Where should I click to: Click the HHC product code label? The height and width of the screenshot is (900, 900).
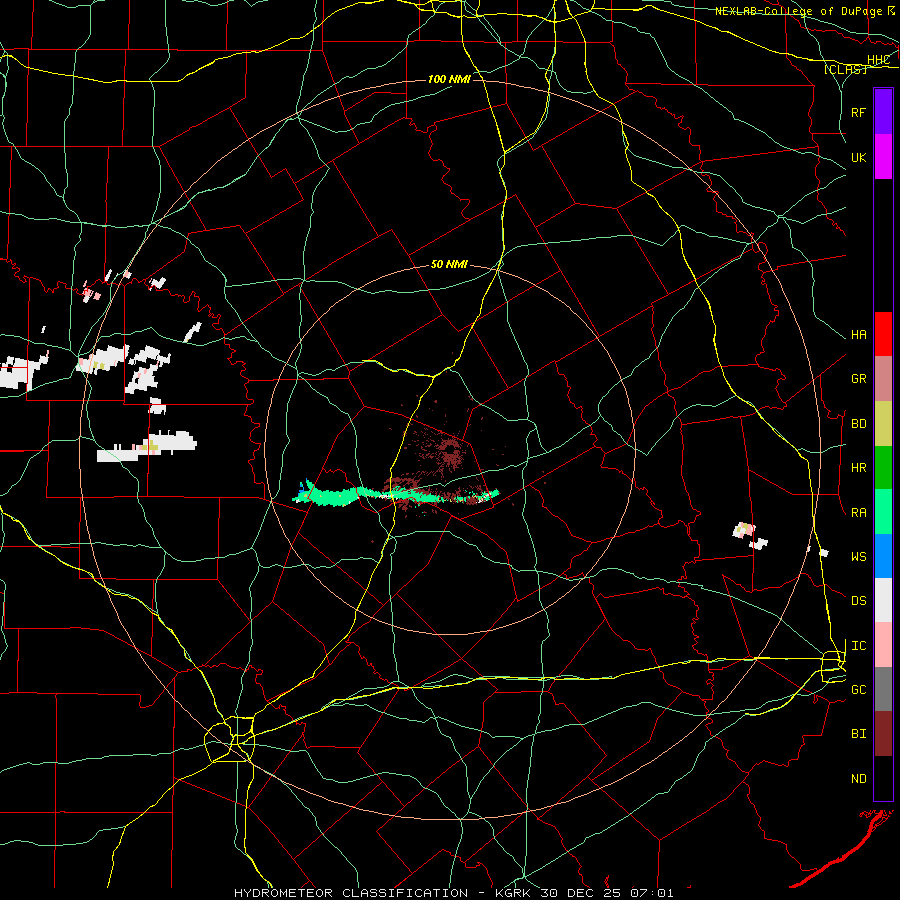(878, 60)
